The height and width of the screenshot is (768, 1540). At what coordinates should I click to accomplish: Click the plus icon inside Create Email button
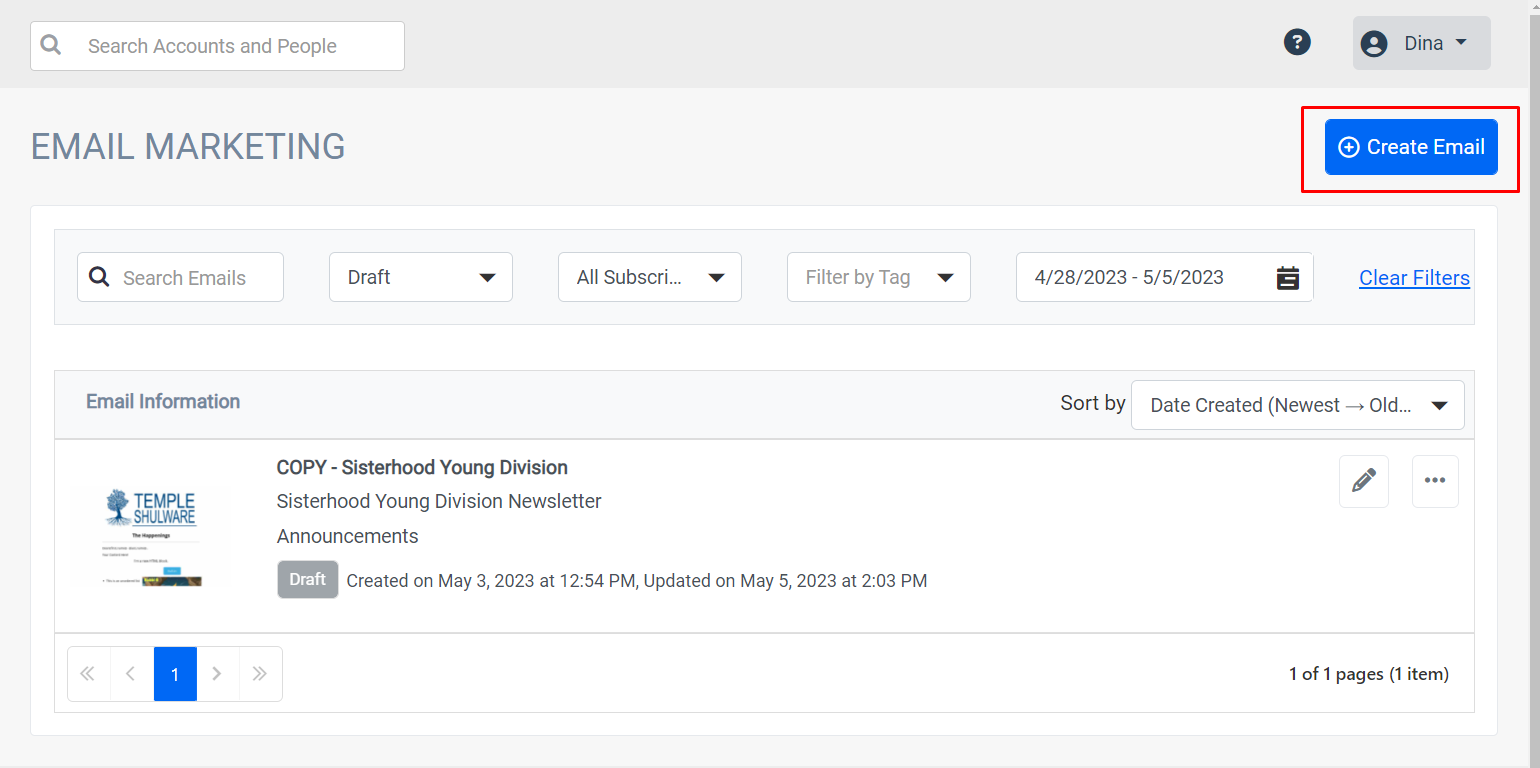(1349, 146)
